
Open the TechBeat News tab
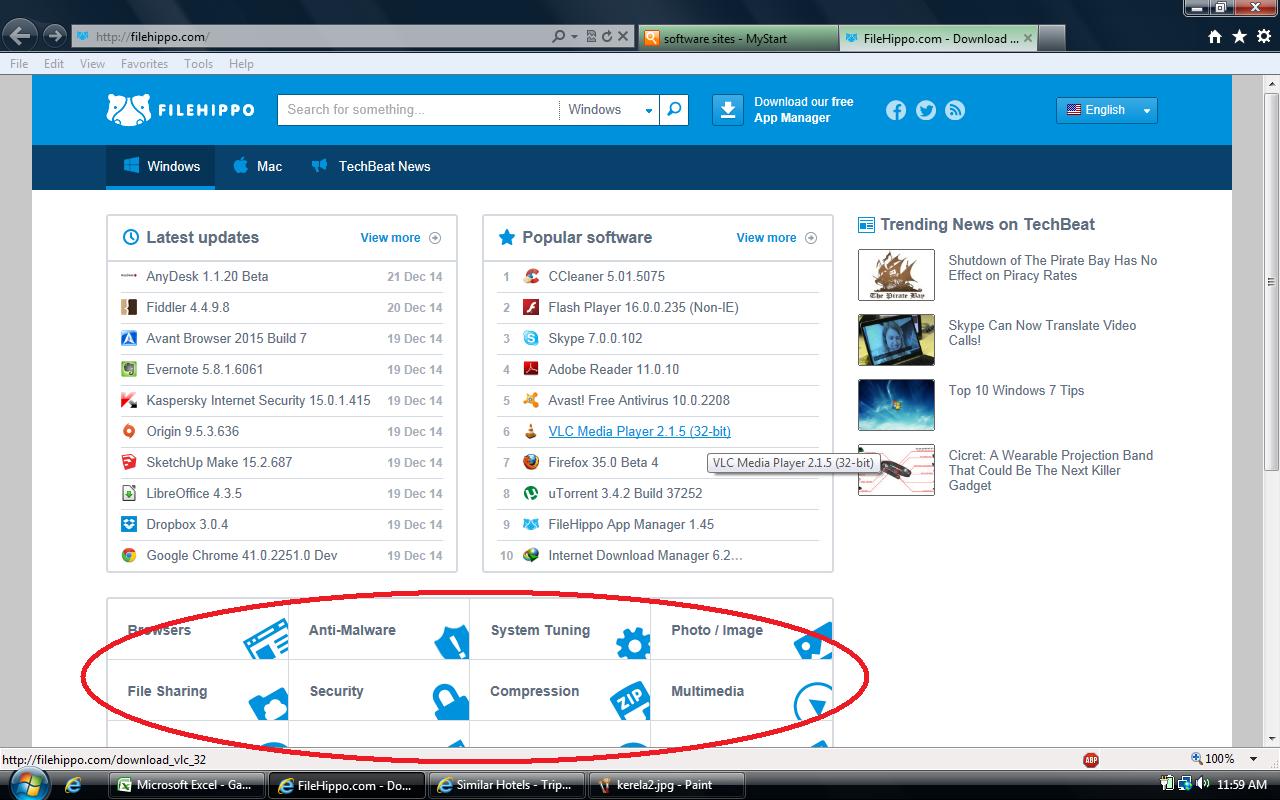coord(371,166)
